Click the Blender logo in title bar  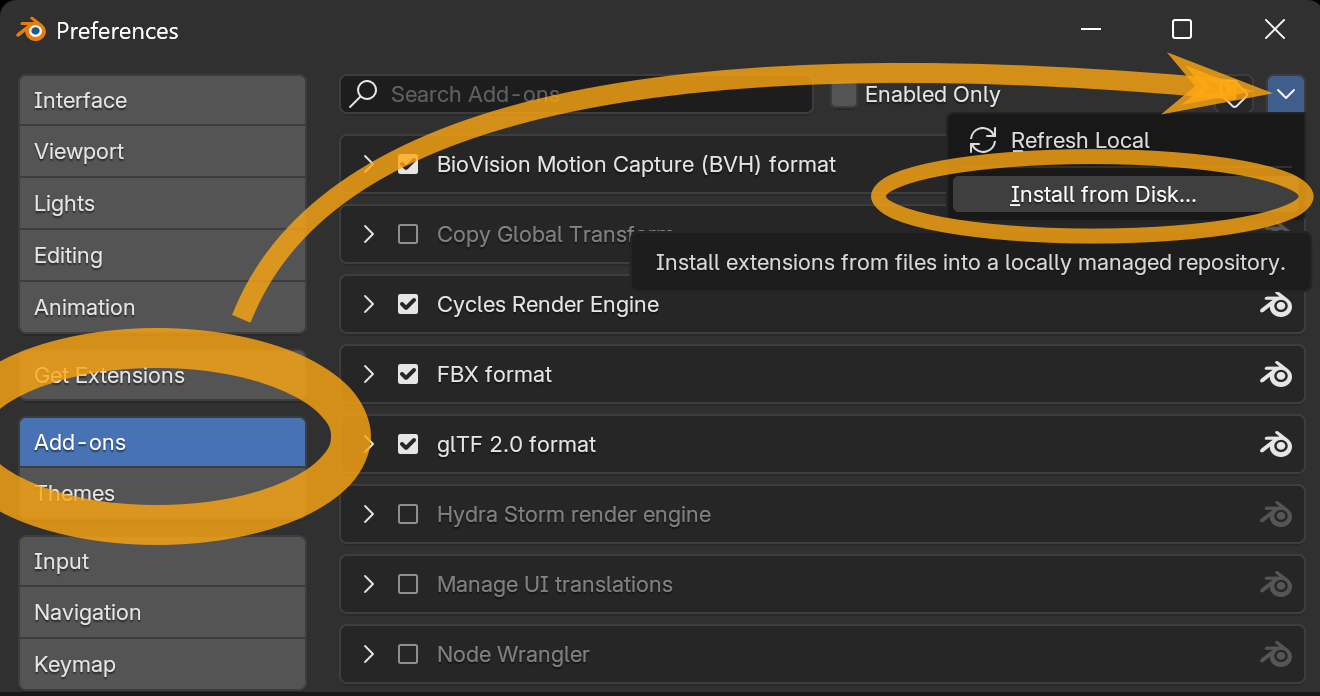point(31,30)
